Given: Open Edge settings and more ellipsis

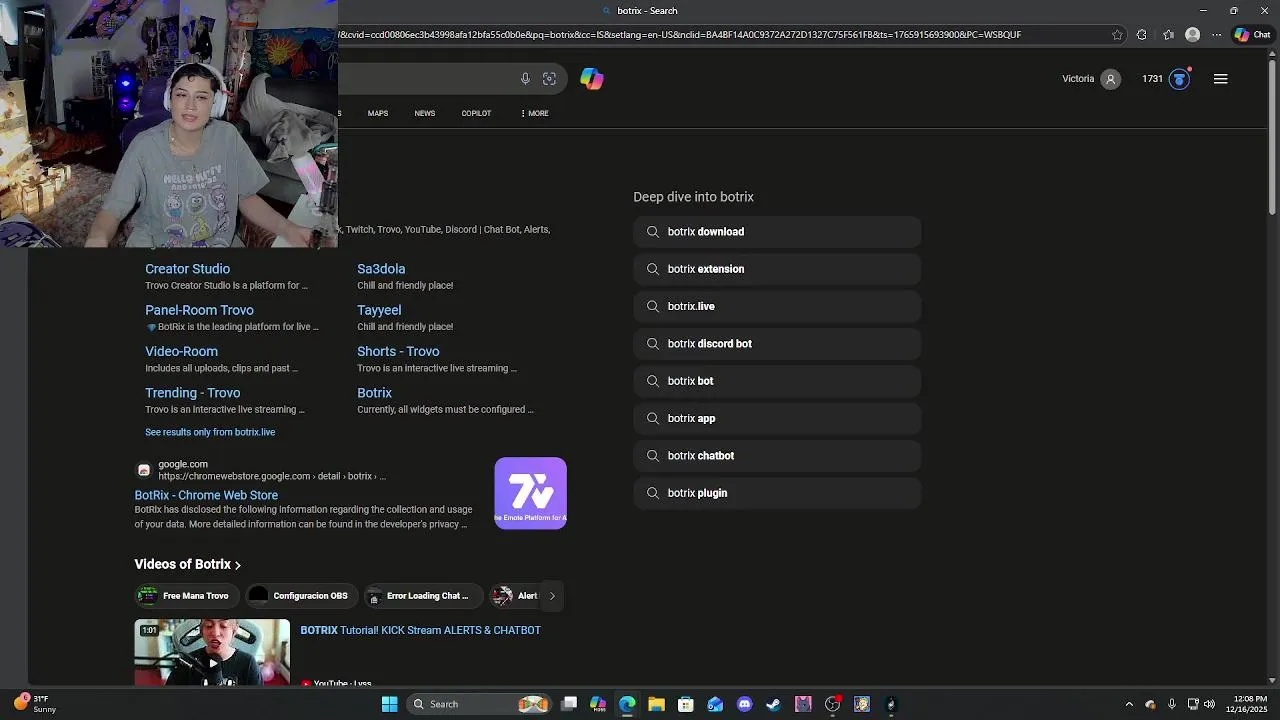Looking at the screenshot, I should (1216, 35).
